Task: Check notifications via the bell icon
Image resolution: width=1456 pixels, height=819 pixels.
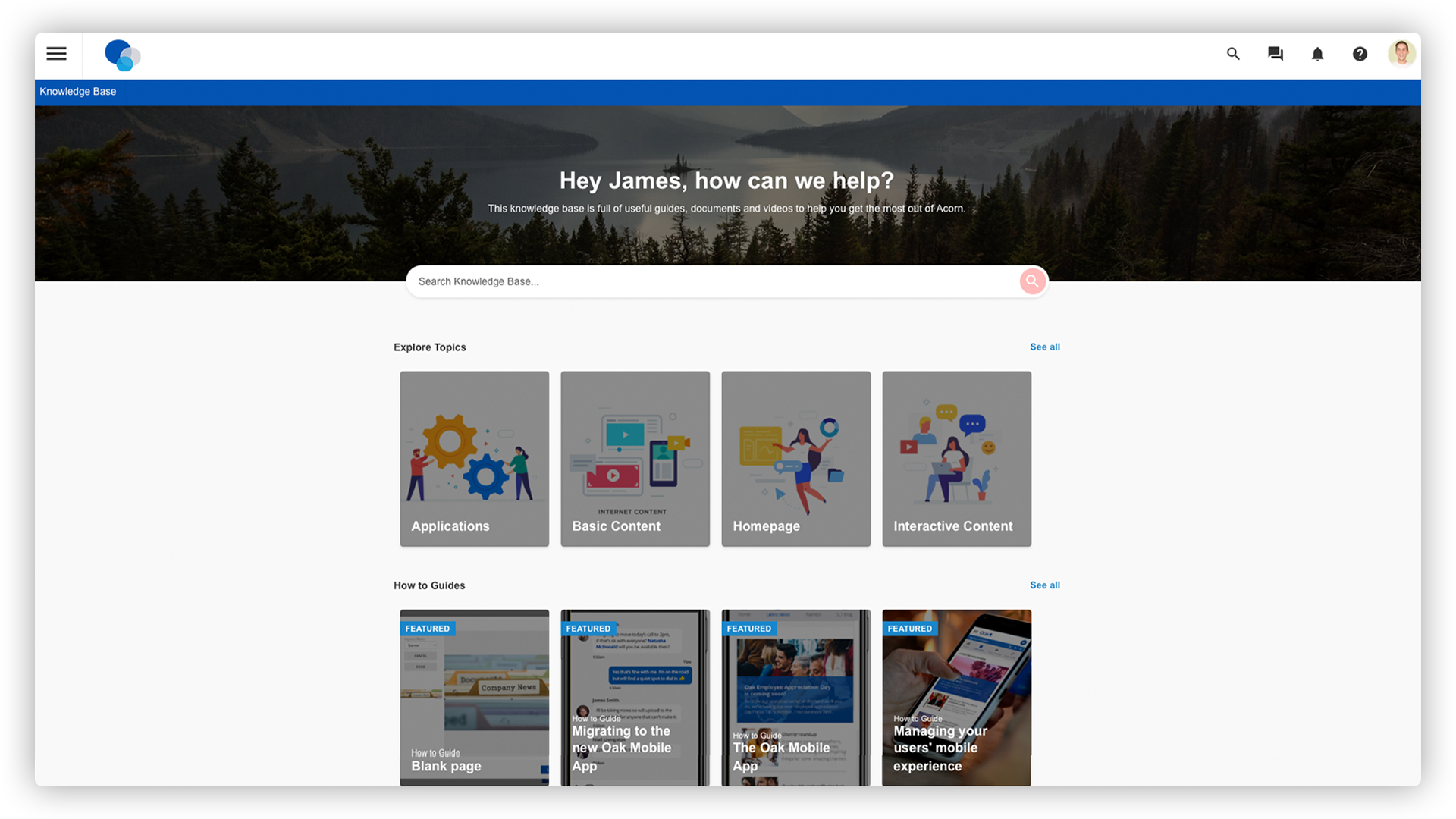Action: (1317, 54)
